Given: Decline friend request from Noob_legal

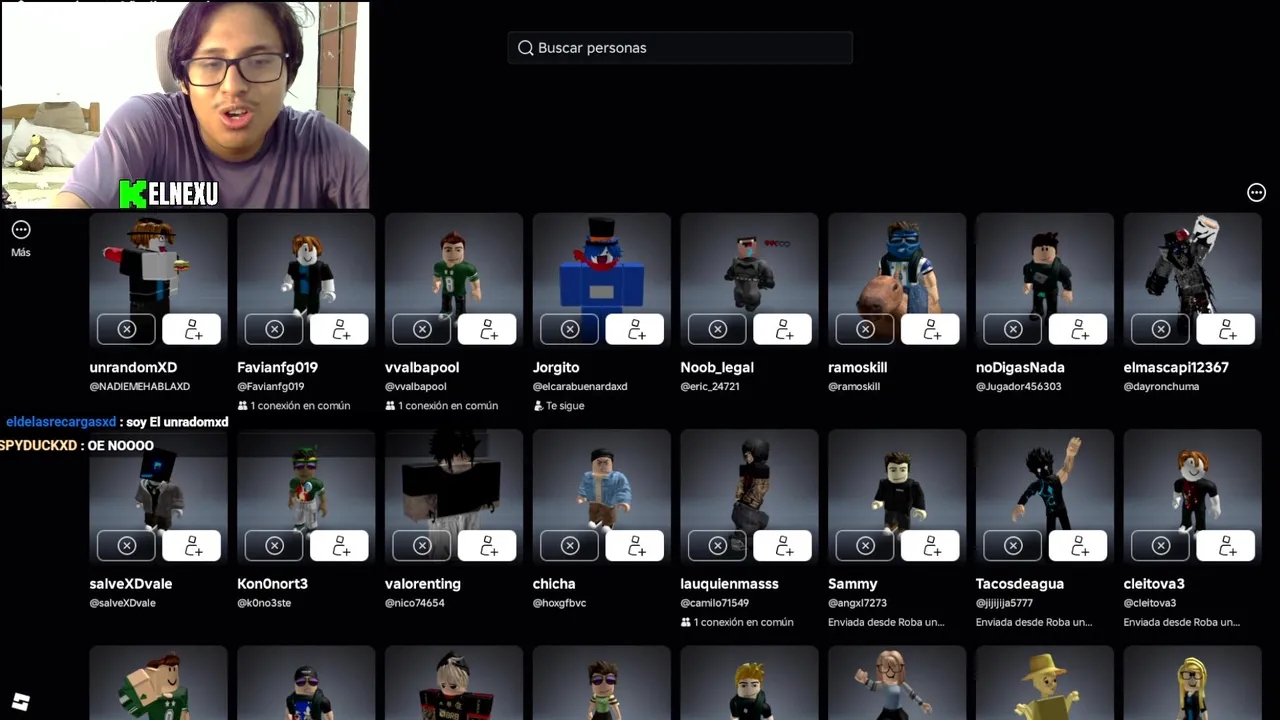Looking at the screenshot, I should [x=718, y=329].
